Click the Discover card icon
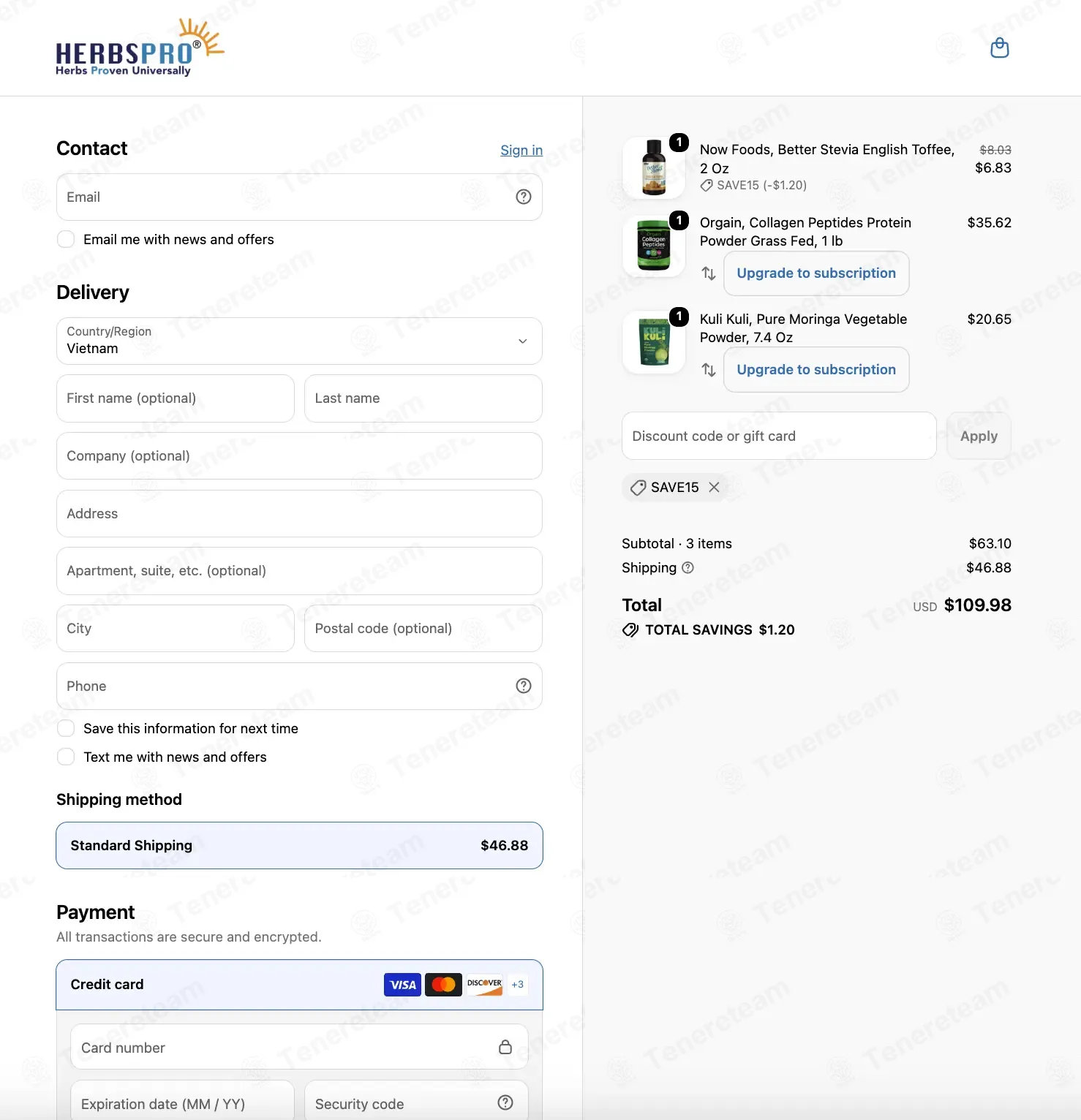Screen dimensions: 1081x1120 (484, 984)
